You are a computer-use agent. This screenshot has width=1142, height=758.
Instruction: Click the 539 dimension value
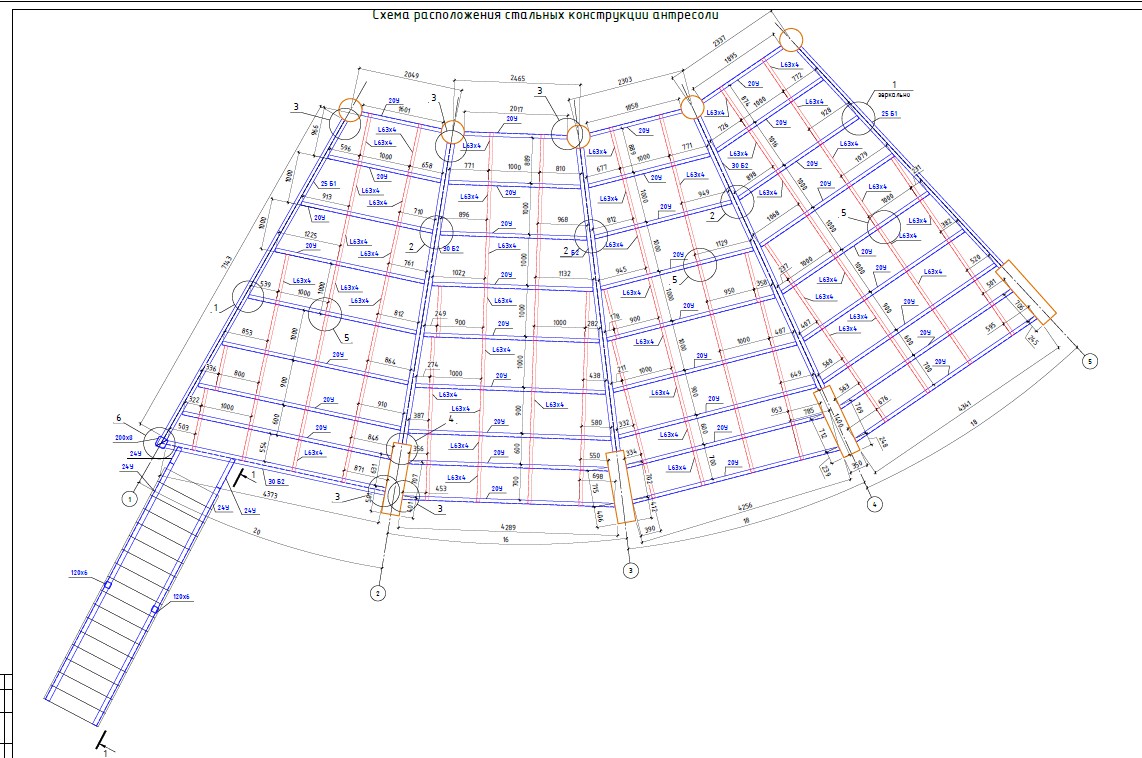tap(265, 284)
